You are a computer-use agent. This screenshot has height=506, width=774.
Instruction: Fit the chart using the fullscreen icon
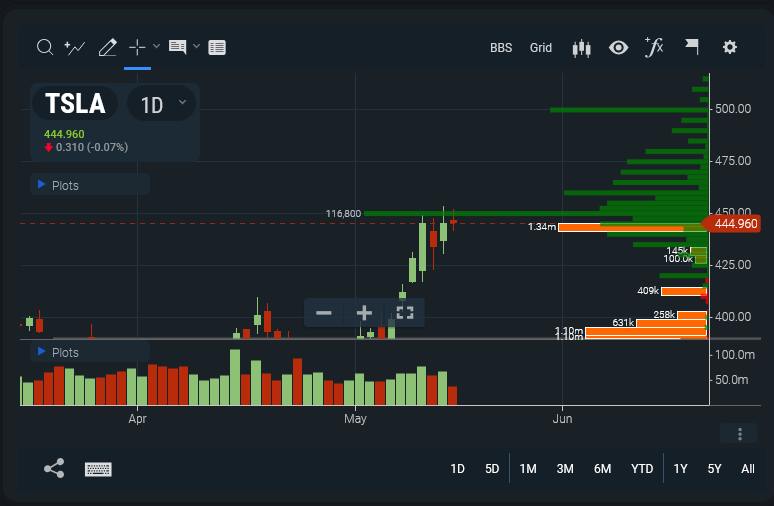tap(405, 312)
